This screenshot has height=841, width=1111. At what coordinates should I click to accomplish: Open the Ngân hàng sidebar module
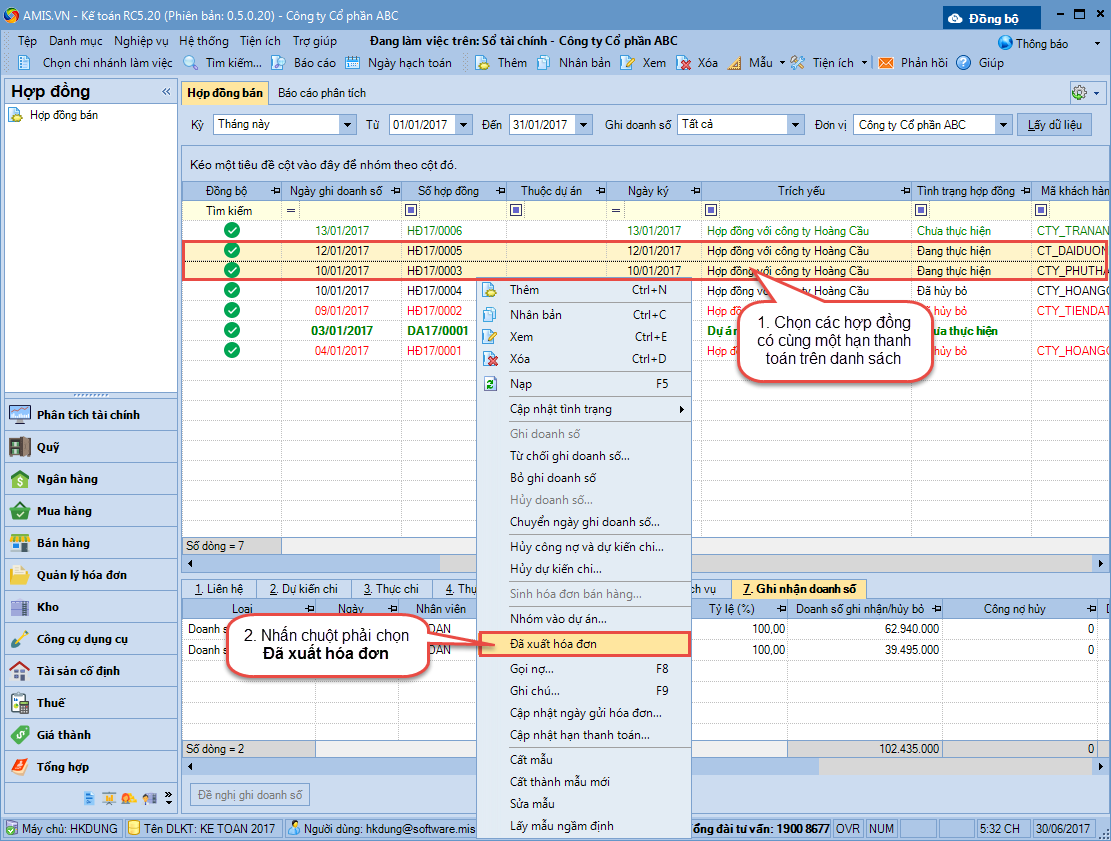[x=66, y=479]
